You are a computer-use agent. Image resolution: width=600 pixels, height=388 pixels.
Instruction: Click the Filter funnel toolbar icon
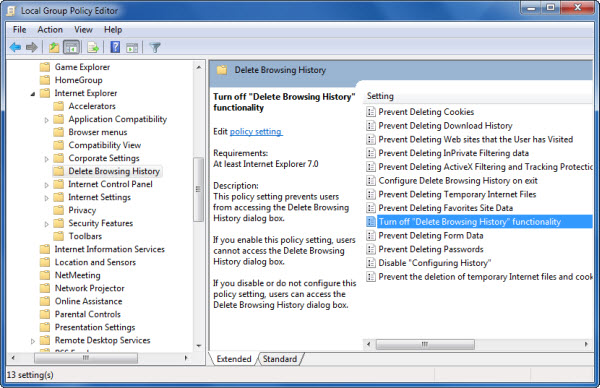click(155, 47)
